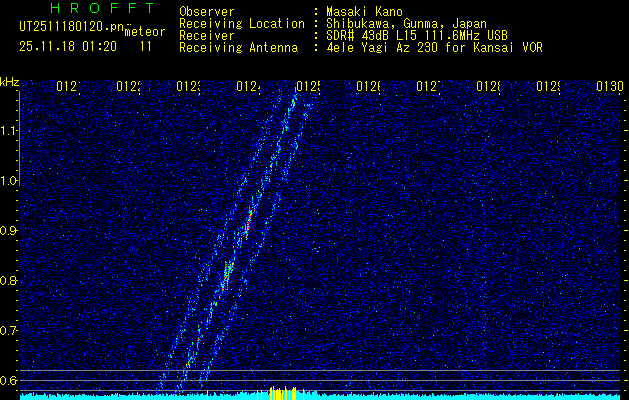The width and height of the screenshot is (629, 400).
Task: Select the location Shibukawa, Gunma, Japan
Action: [406, 24]
